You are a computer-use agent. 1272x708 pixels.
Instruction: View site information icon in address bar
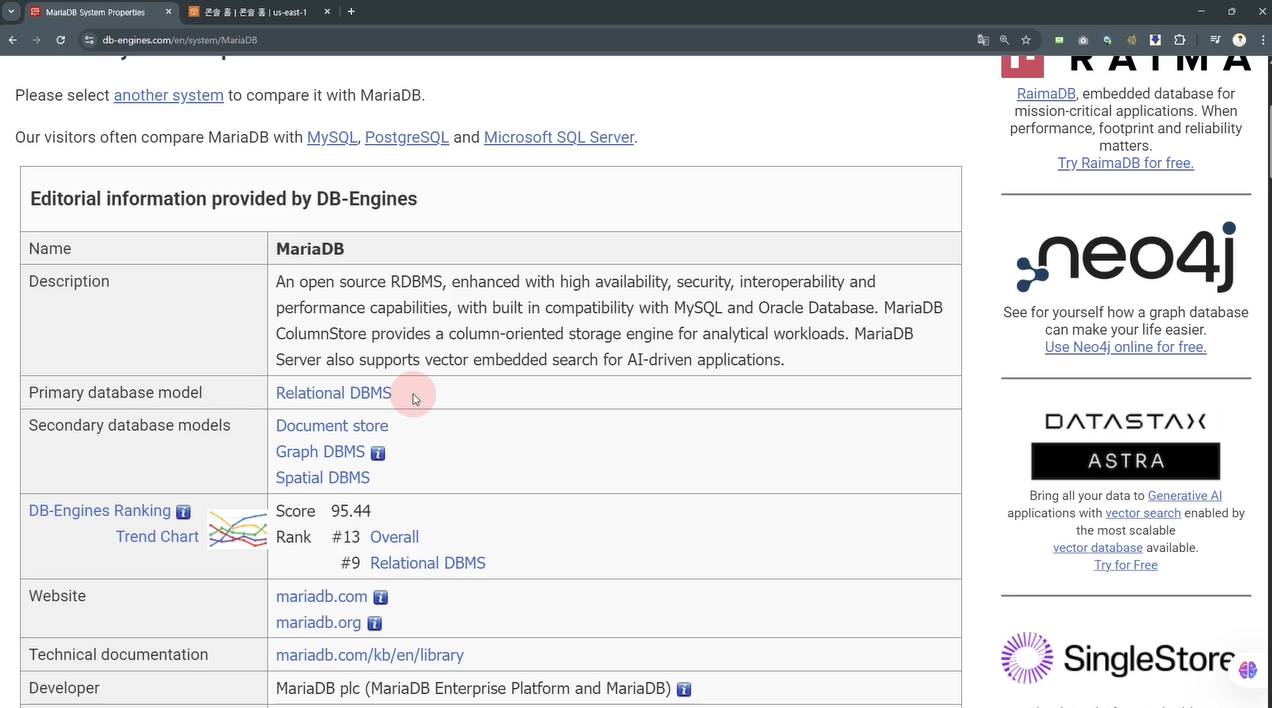pos(88,40)
